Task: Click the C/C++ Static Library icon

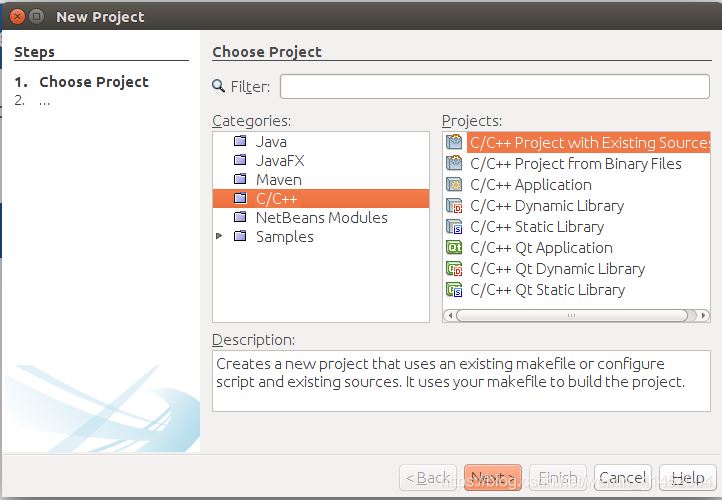Action: point(454,227)
